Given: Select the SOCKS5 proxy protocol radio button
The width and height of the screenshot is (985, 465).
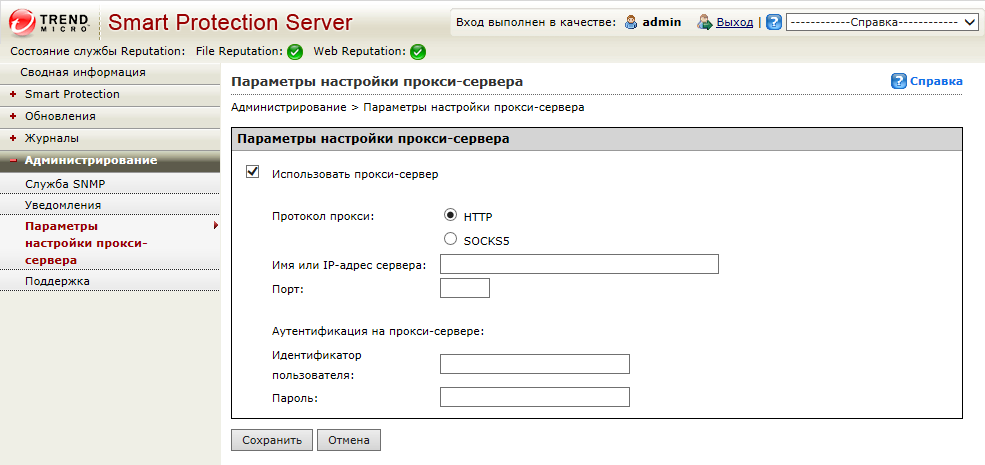Looking at the screenshot, I should [450, 239].
